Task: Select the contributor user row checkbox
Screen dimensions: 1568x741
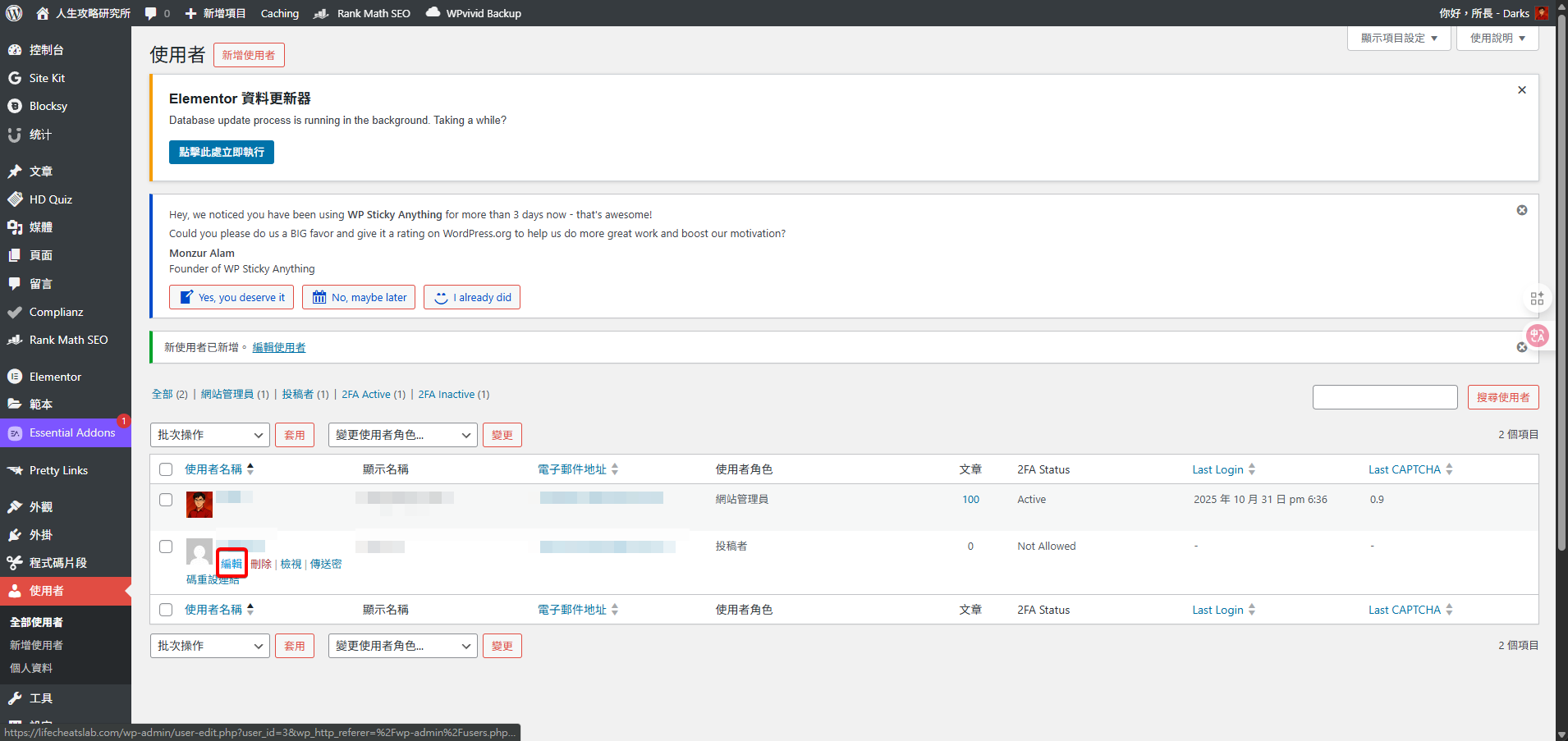Action: click(x=166, y=547)
